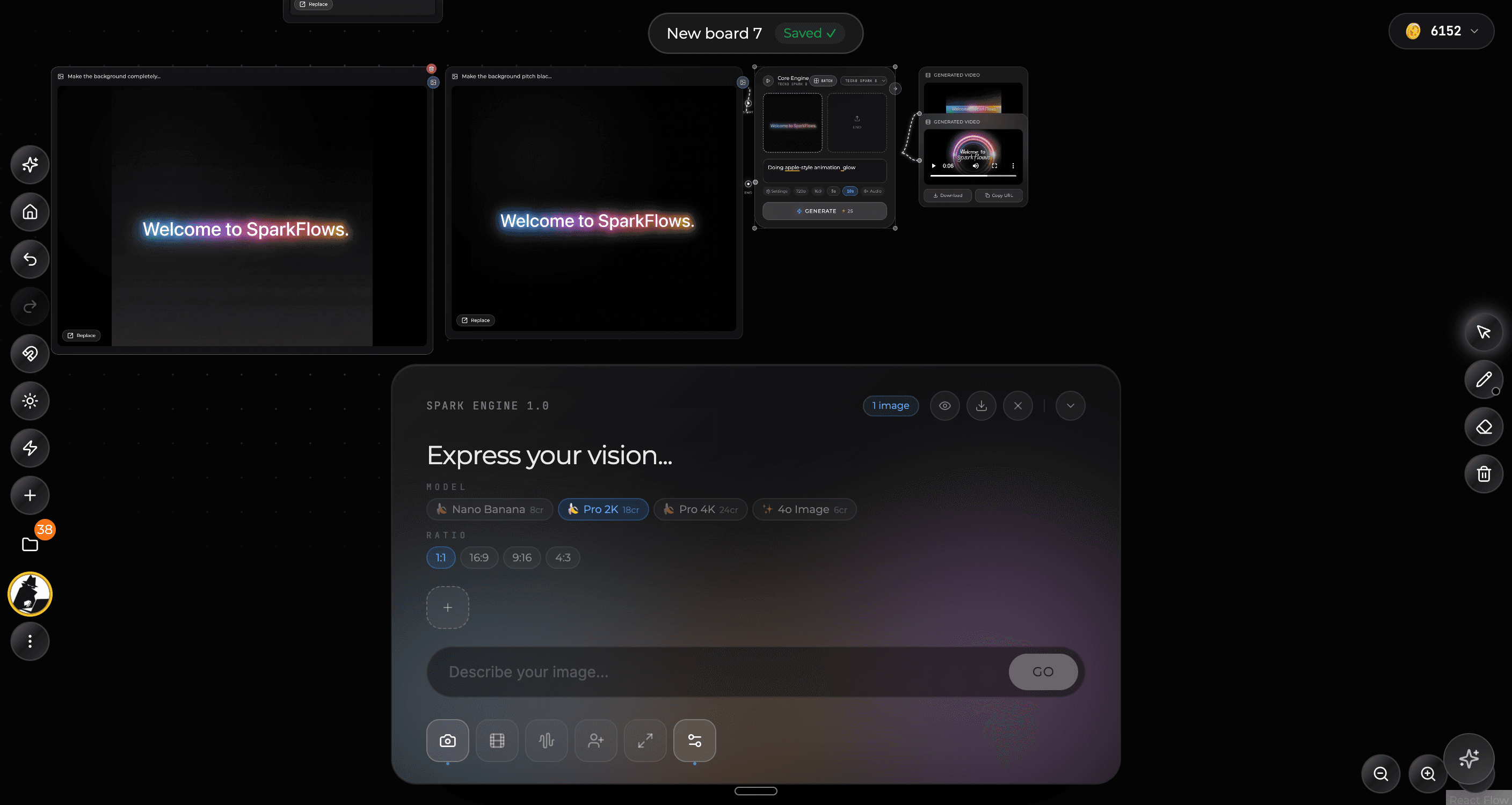Select the camera capture tool

(x=447, y=741)
